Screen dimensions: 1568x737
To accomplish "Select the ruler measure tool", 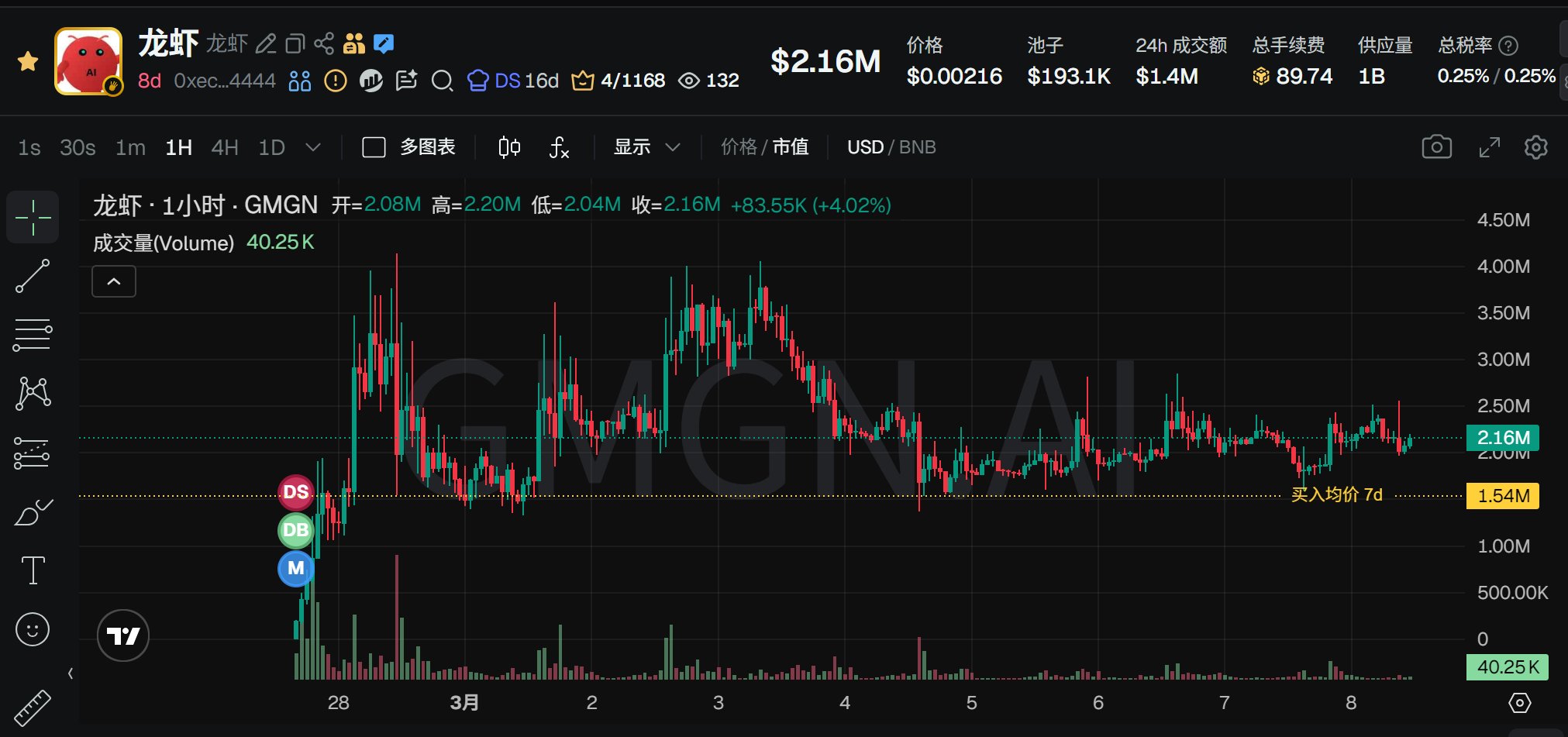I will (x=33, y=708).
